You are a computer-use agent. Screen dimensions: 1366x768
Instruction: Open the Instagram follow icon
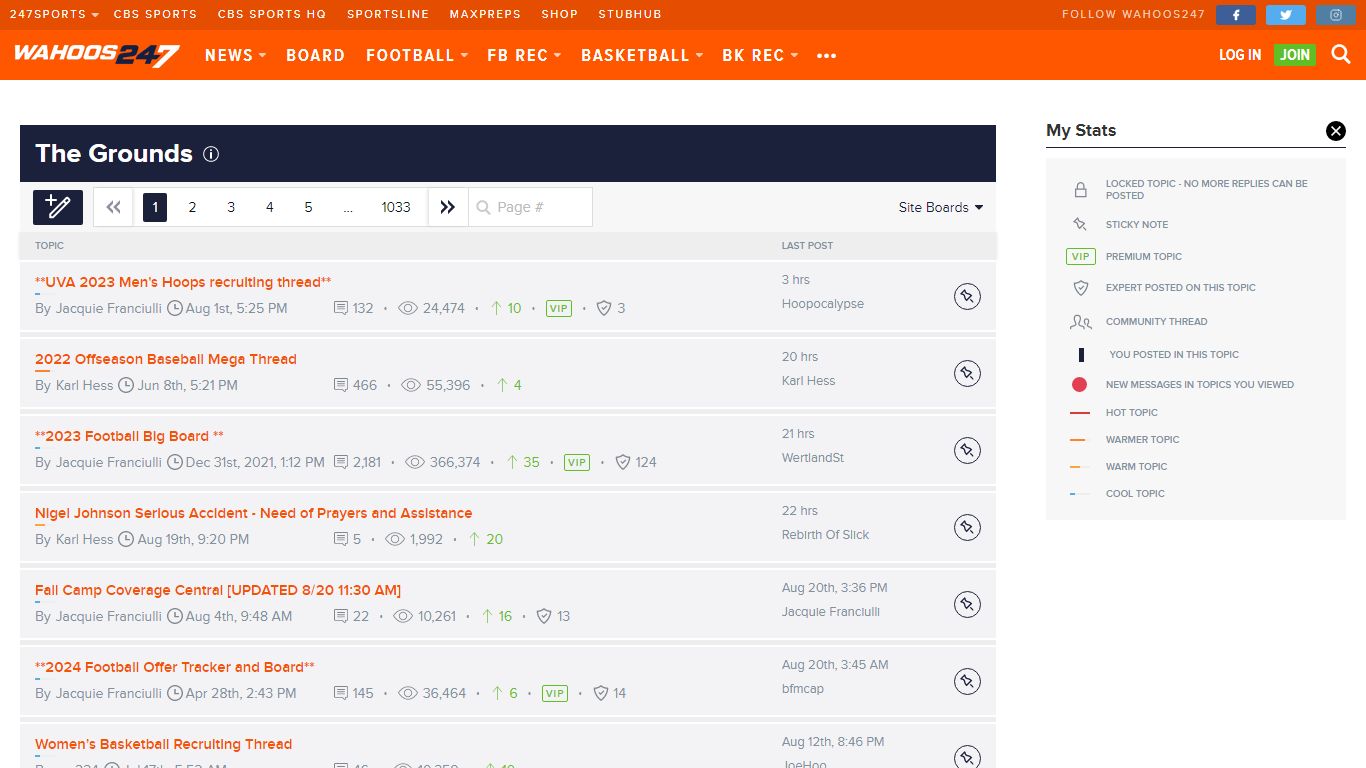coord(1336,15)
